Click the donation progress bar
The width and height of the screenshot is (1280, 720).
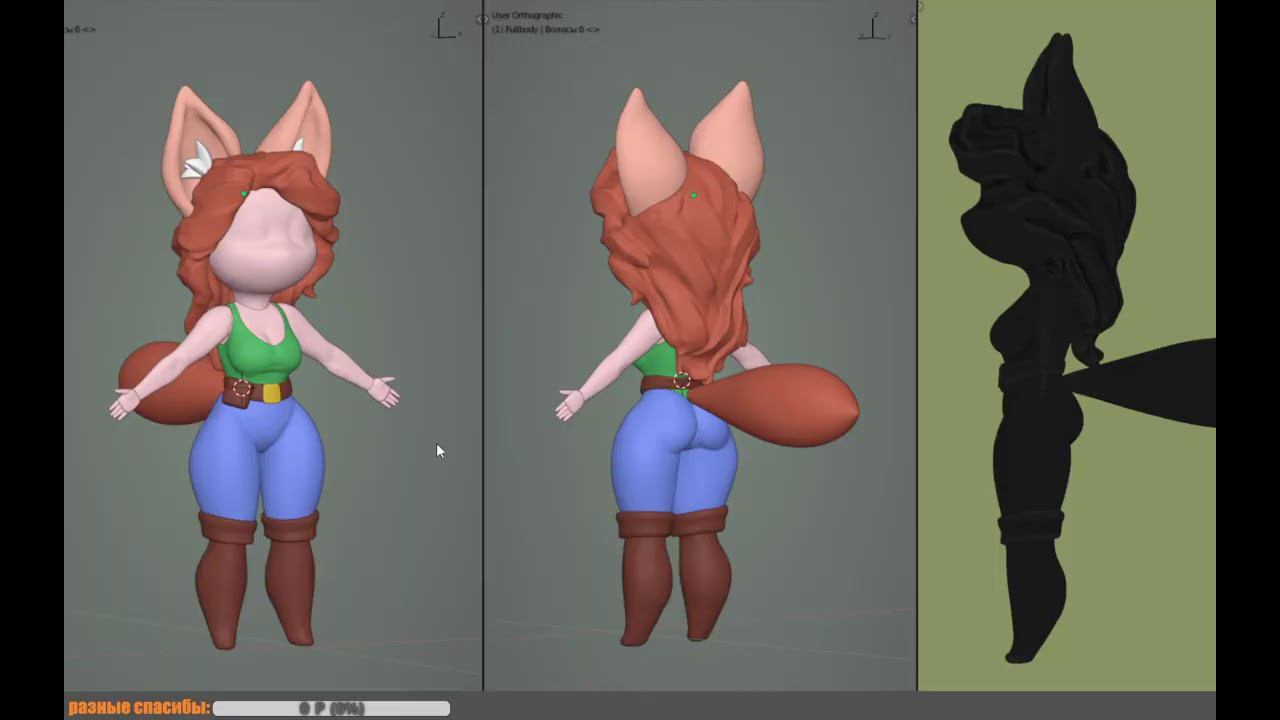[x=331, y=708]
